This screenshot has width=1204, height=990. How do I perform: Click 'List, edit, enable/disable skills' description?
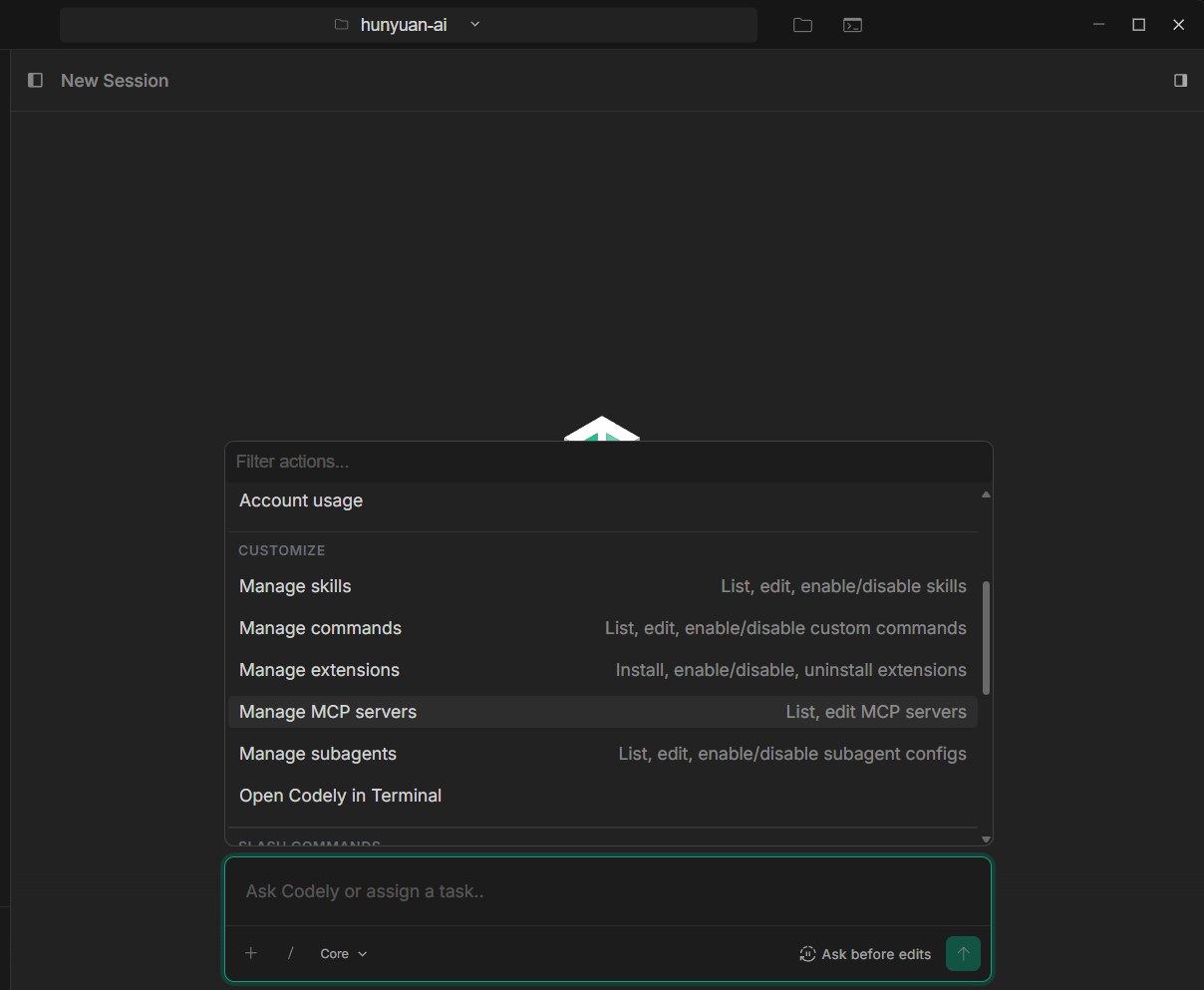pyautogui.click(x=844, y=586)
